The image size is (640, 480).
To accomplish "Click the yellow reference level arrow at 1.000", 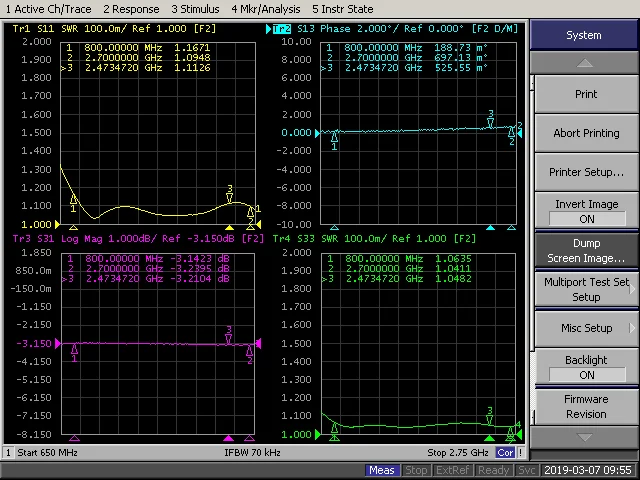I will (x=57, y=224).
